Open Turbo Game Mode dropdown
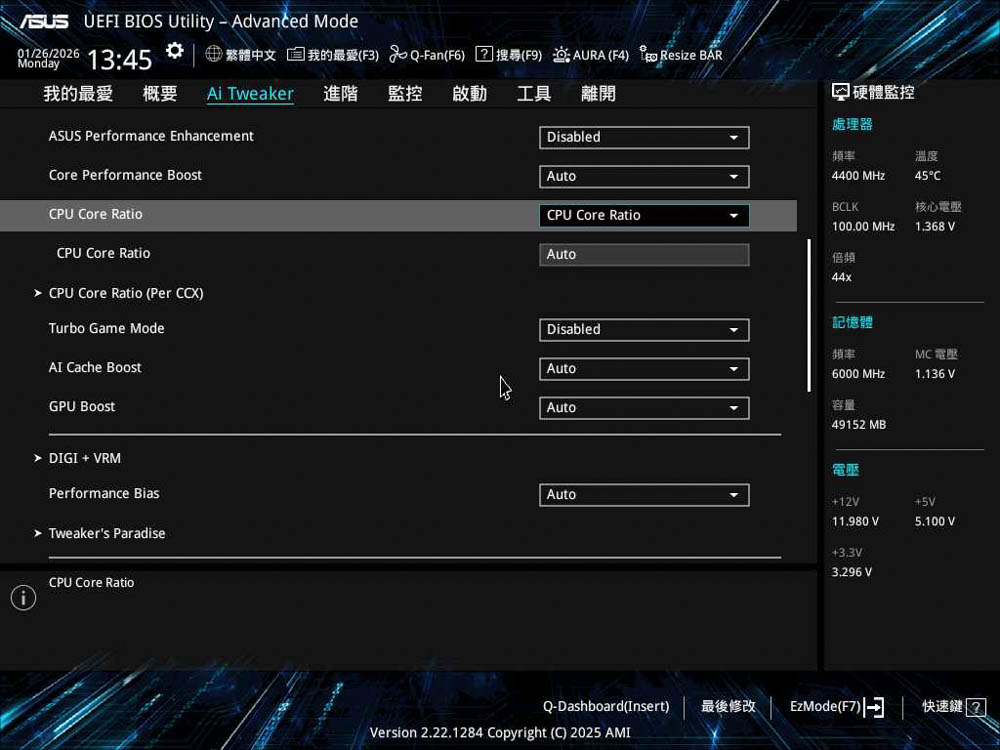 click(643, 329)
